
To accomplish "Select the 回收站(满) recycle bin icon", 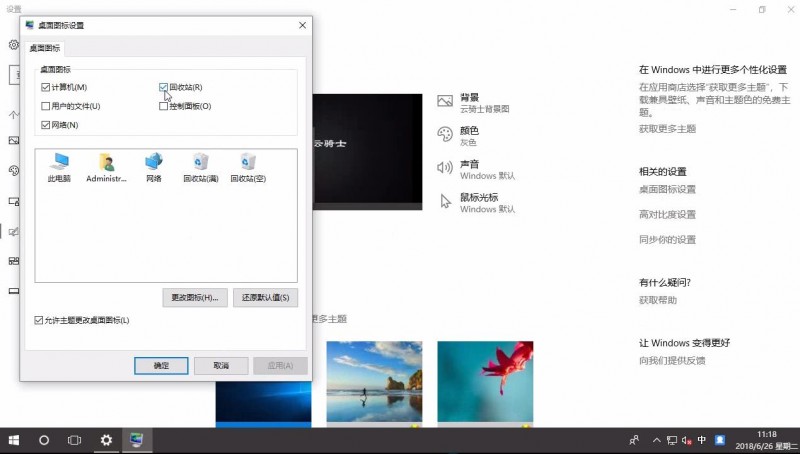I will pyautogui.click(x=201, y=168).
